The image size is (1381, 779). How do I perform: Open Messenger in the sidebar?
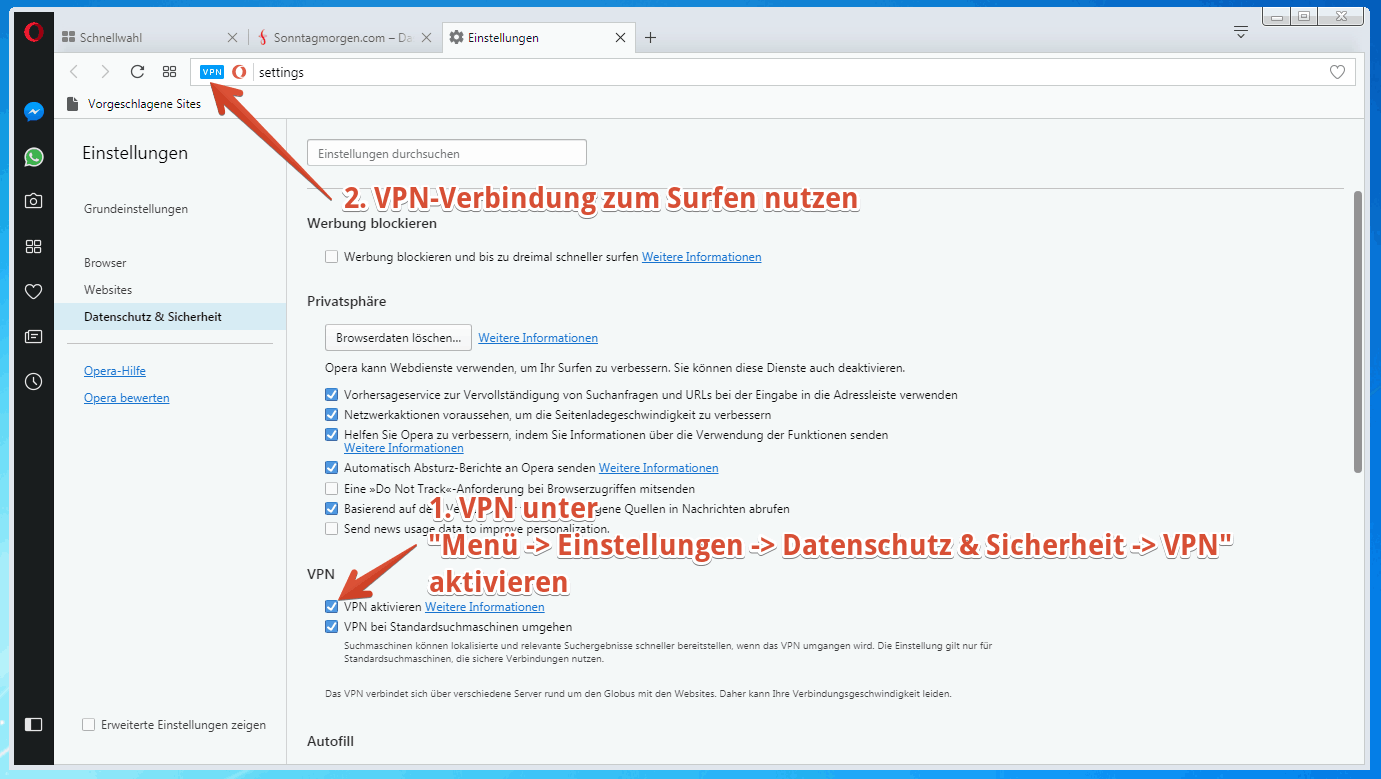click(x=34, y=112)
